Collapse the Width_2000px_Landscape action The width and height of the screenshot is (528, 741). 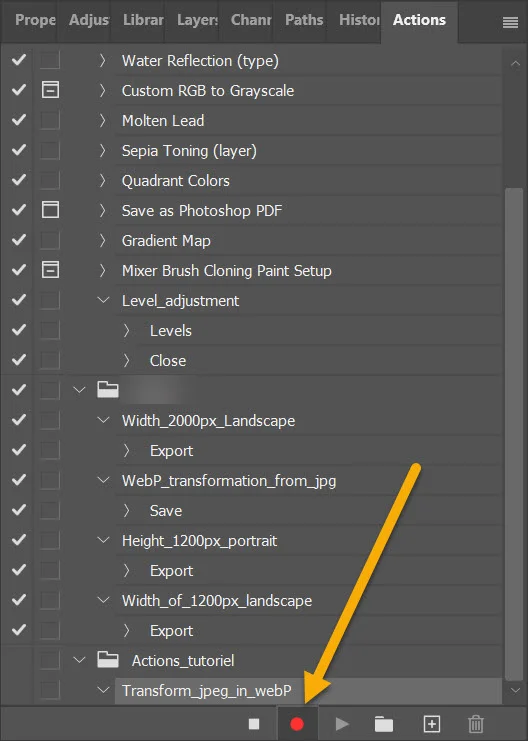103,420
